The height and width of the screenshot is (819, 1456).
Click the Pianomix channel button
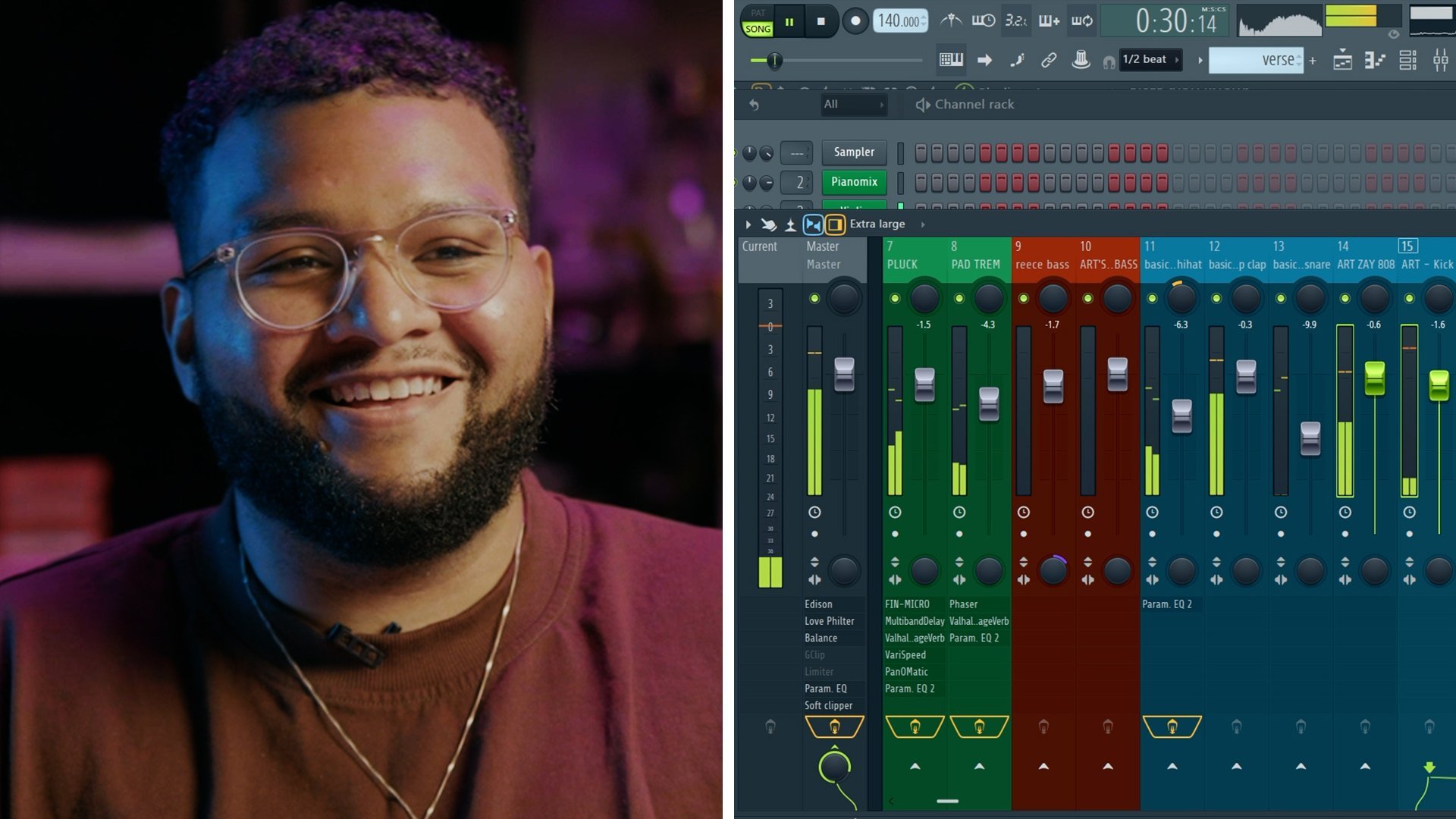pyautogui.click(x=854, y=182)
